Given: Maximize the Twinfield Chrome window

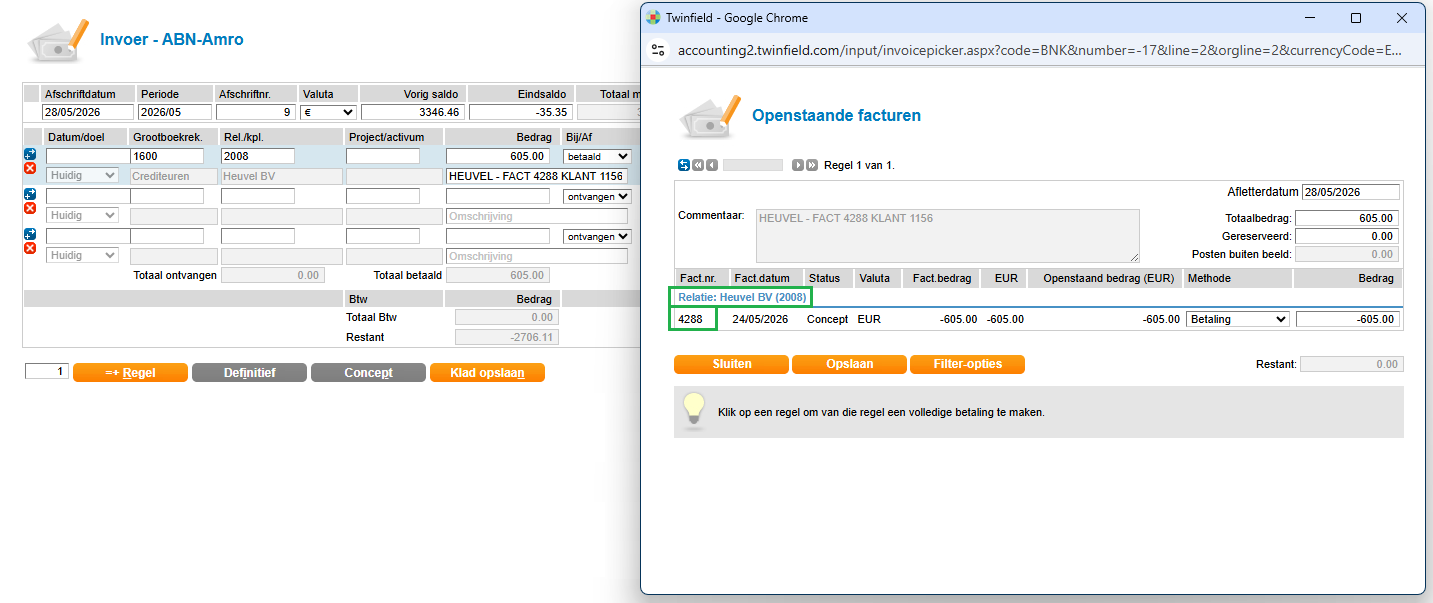Looking at the screenshot, I should point(1356,18).
